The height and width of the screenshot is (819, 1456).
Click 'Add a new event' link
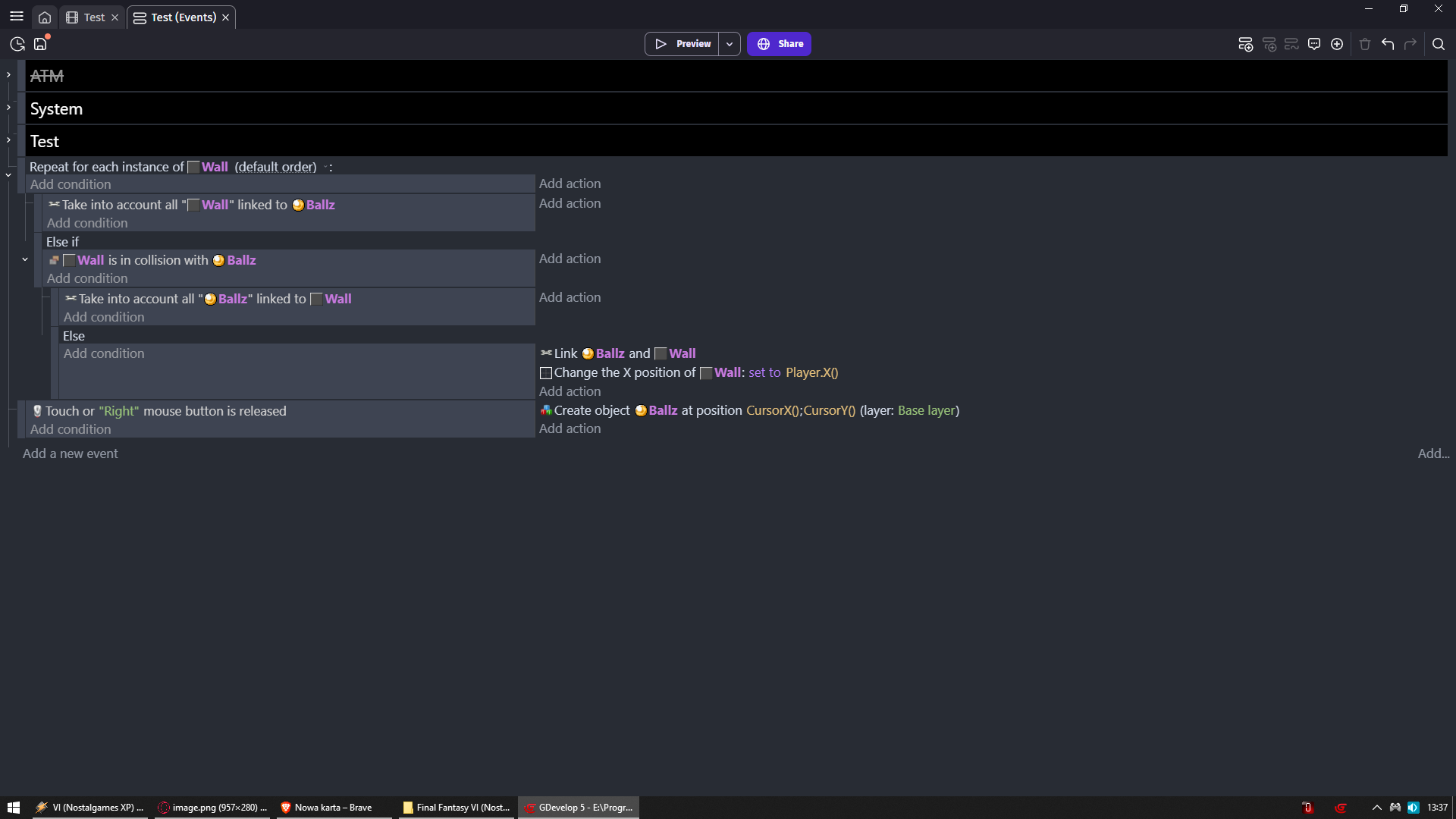[71, 453]
